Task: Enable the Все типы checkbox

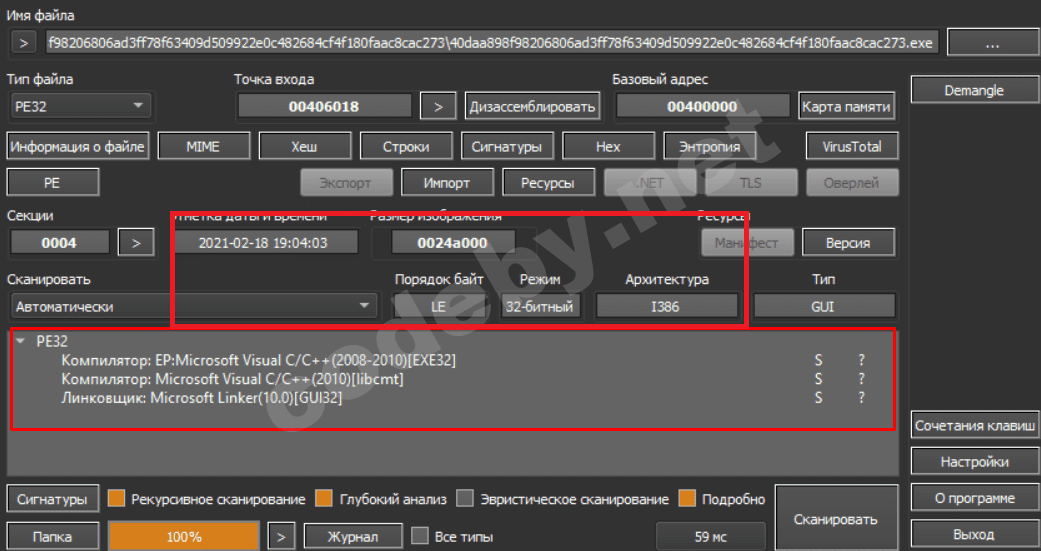Action: [420, 536]
